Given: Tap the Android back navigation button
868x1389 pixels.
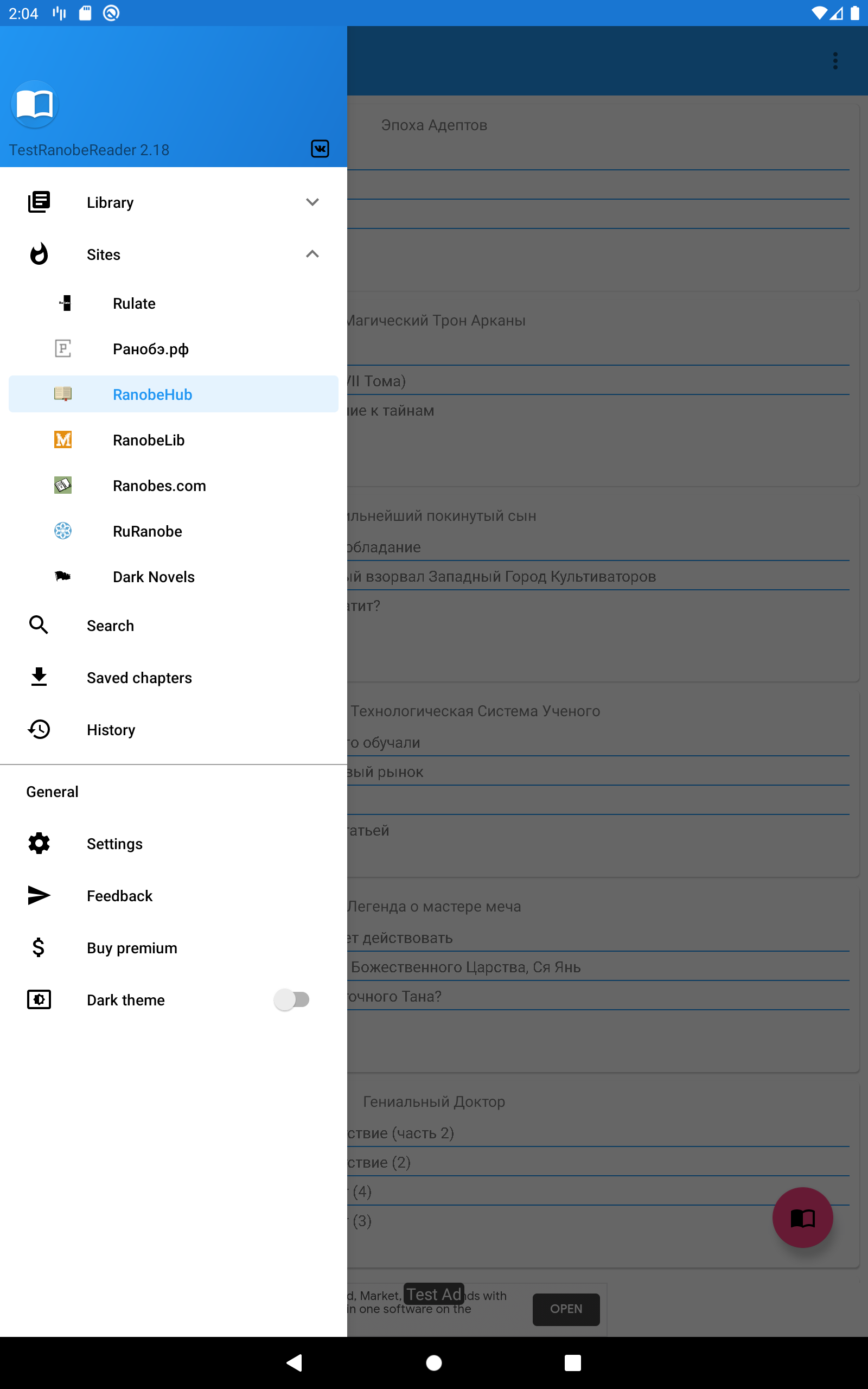Looking at the screenshot, I should (x=295, y=1362).
